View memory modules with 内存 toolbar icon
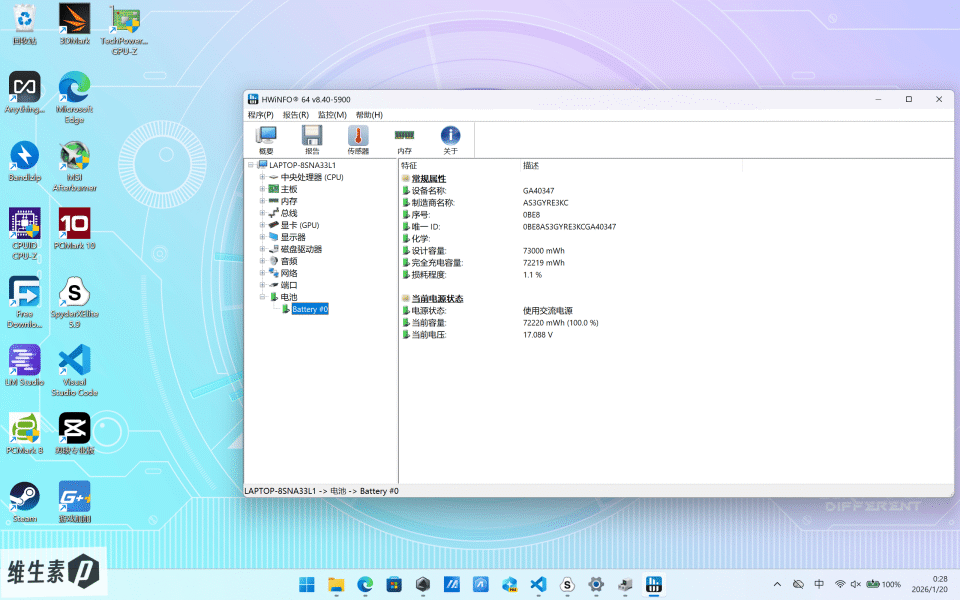This screenshot has height=600, width=960. pyautogui.click(x=404, y=137)
